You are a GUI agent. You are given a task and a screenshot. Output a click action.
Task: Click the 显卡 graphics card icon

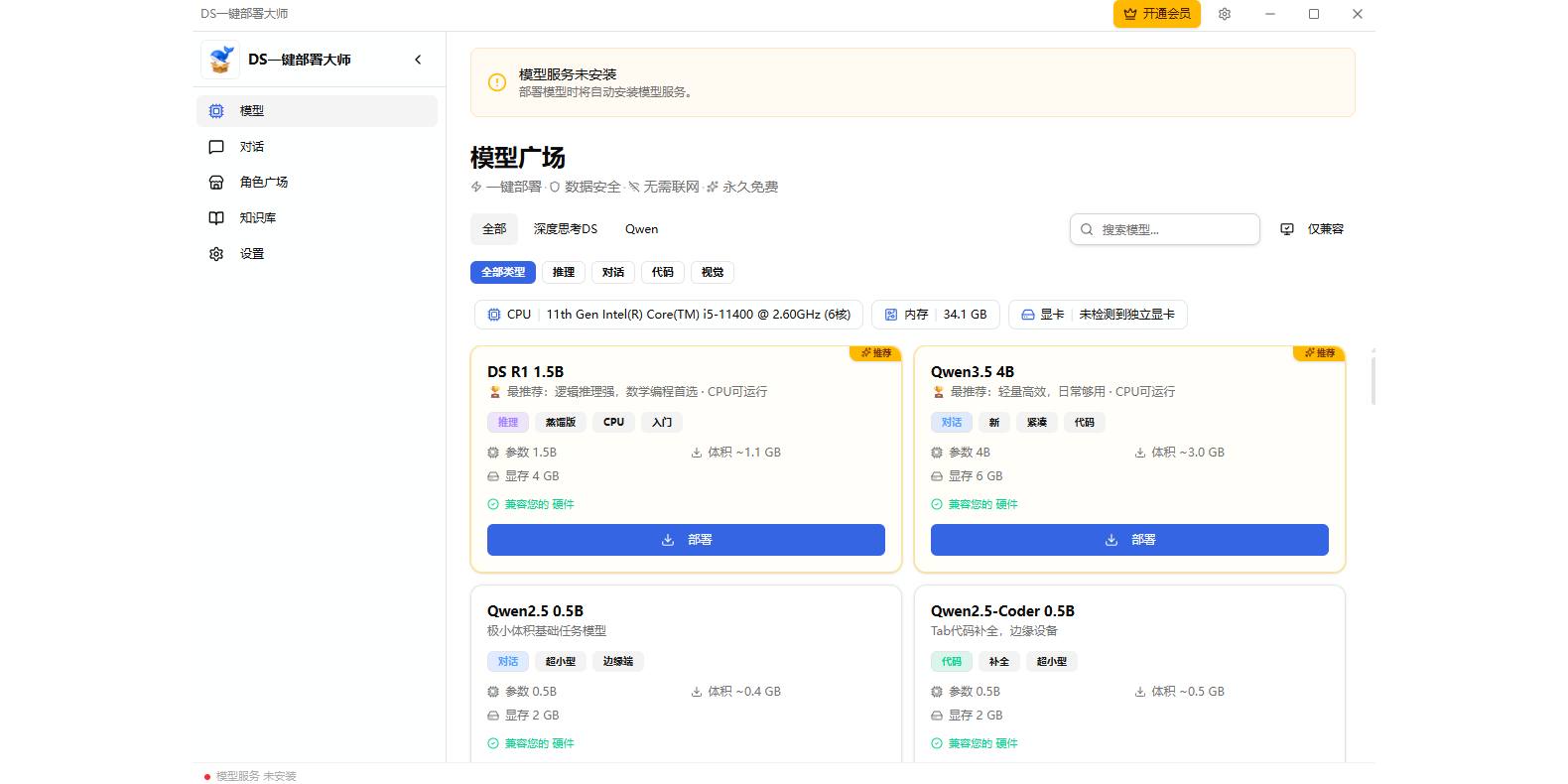pos(1028,315)
